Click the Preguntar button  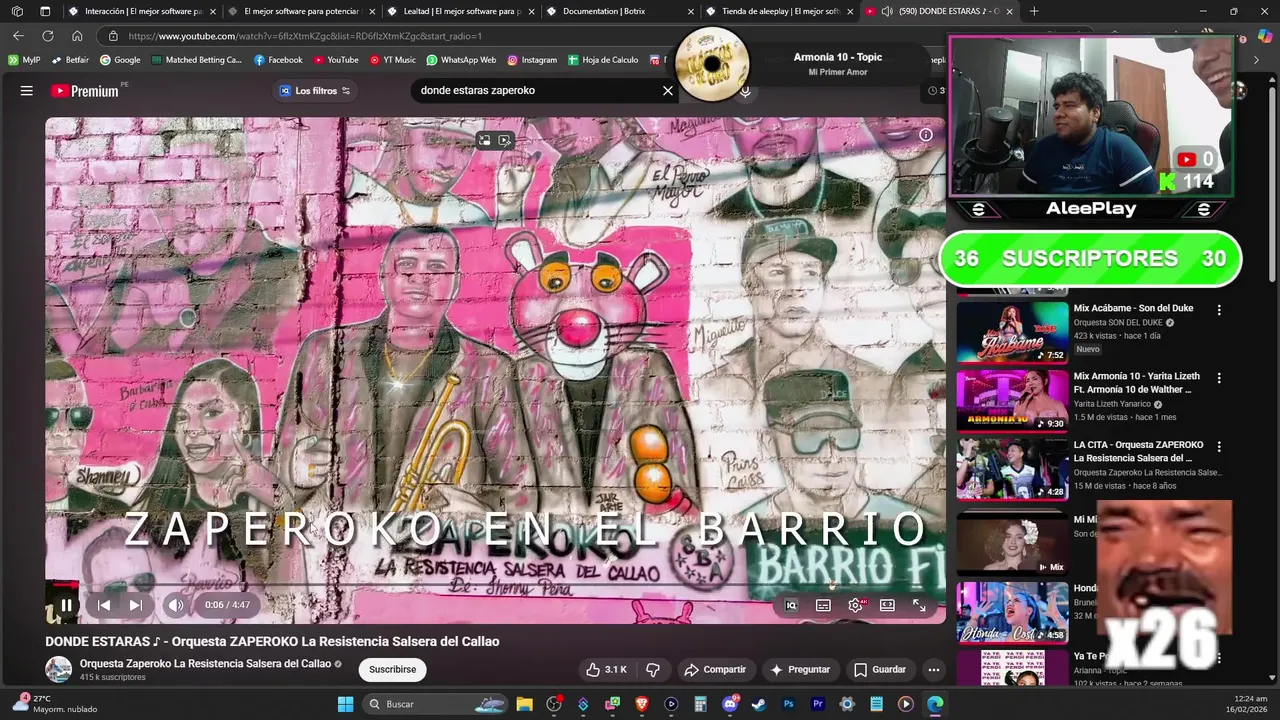(x=800, y=669)
